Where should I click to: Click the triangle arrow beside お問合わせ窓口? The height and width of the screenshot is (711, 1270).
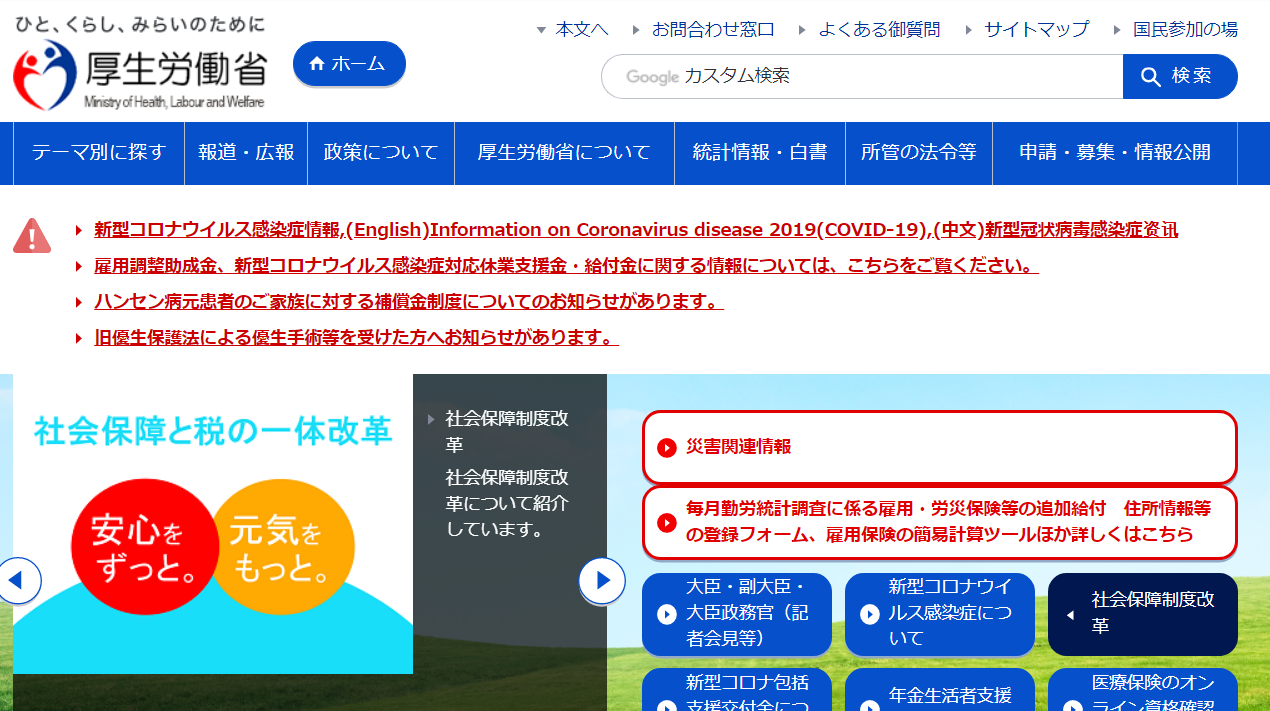click(636, 30)
